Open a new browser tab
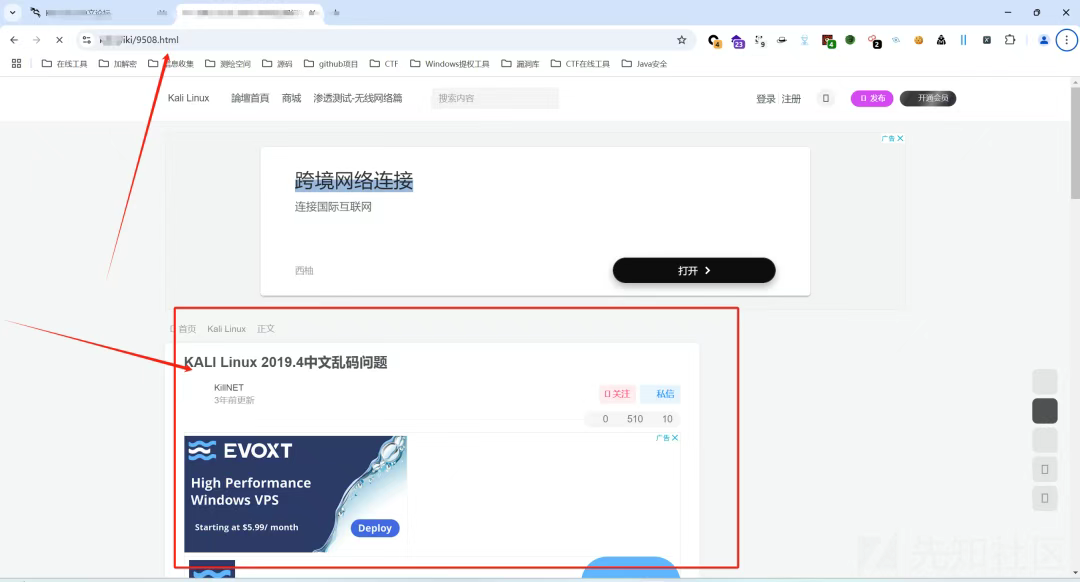The height and width of the screenshot is (582, 1080). coord(336,12)
